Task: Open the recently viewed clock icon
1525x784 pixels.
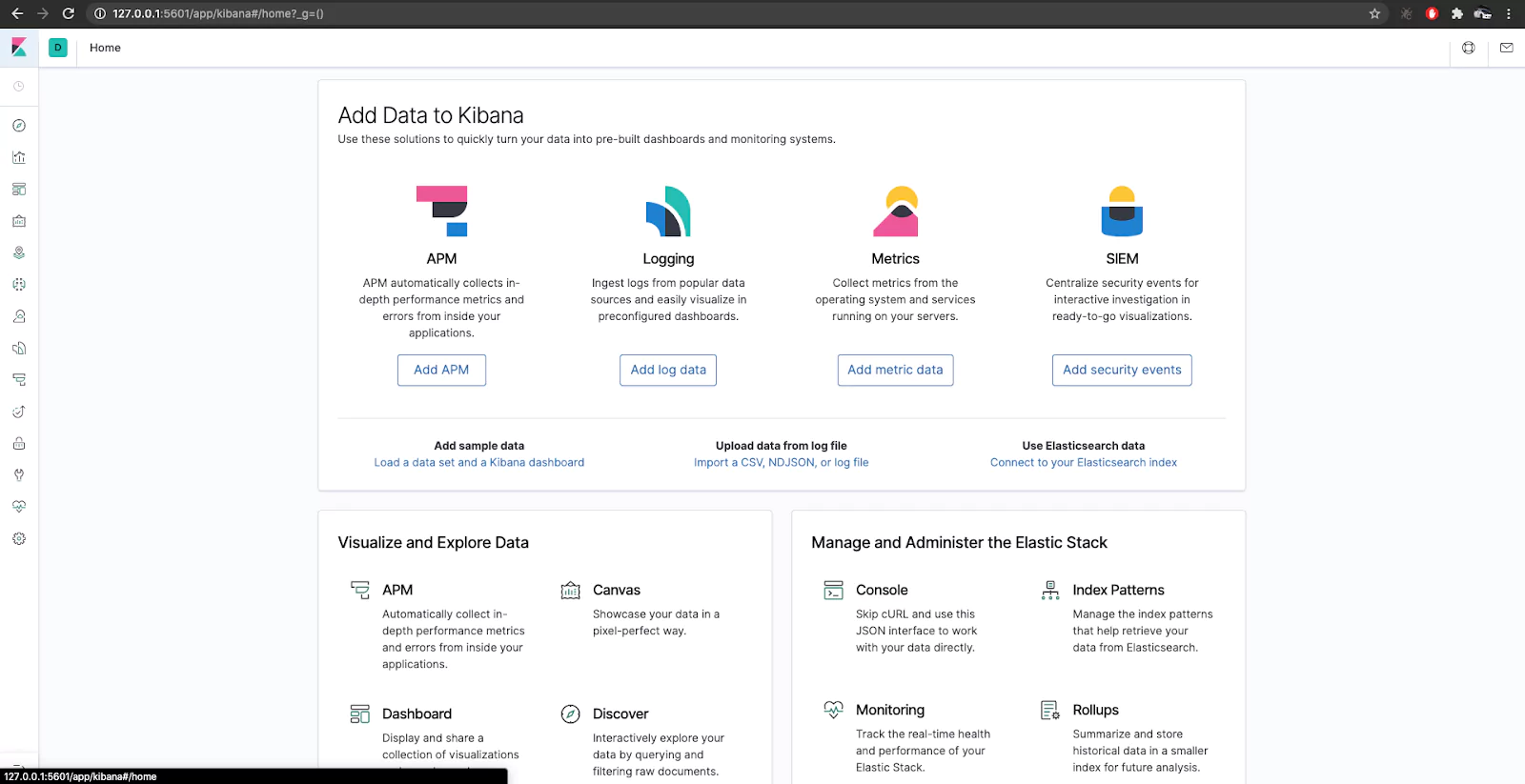Action: (x=19, y=87)
